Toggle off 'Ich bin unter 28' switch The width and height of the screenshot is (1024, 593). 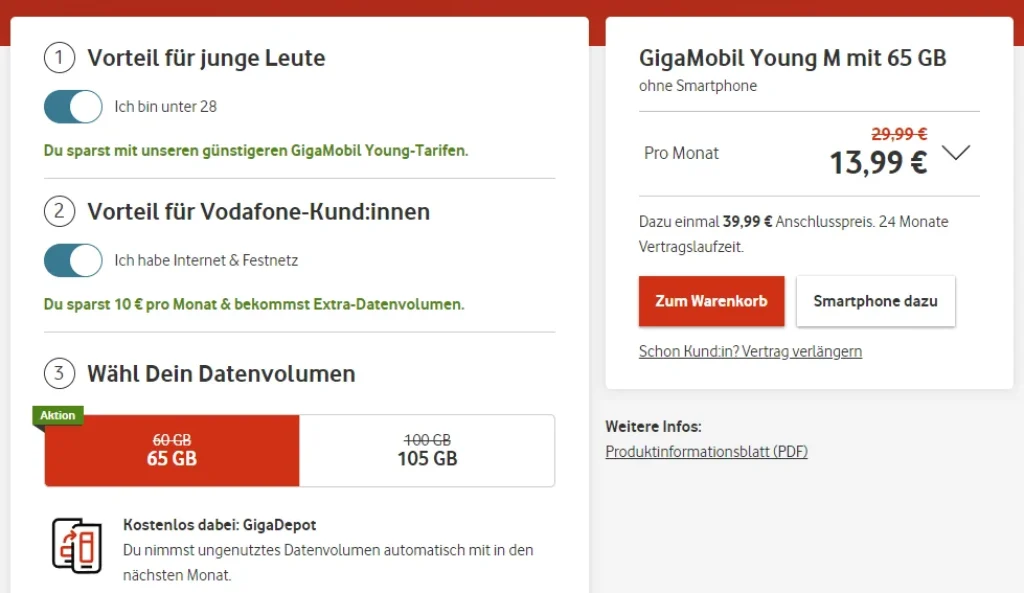point(73,107)
